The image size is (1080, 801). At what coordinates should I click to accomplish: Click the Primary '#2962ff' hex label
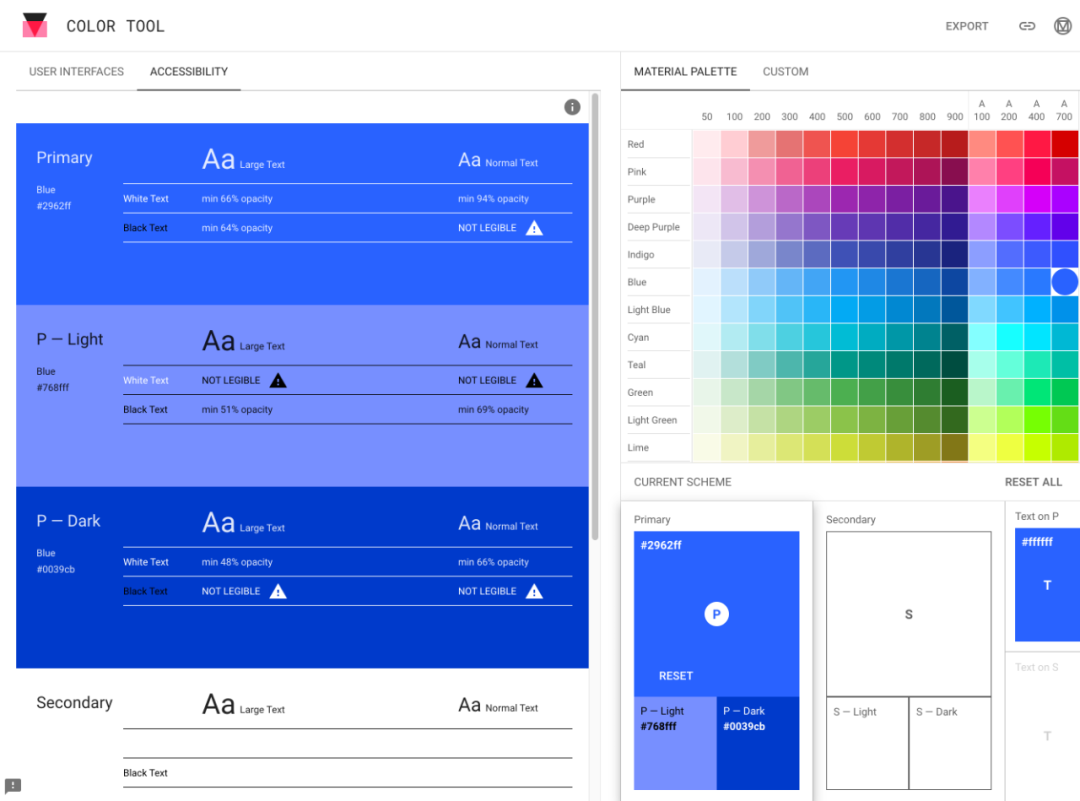click(x=54, y=205)
